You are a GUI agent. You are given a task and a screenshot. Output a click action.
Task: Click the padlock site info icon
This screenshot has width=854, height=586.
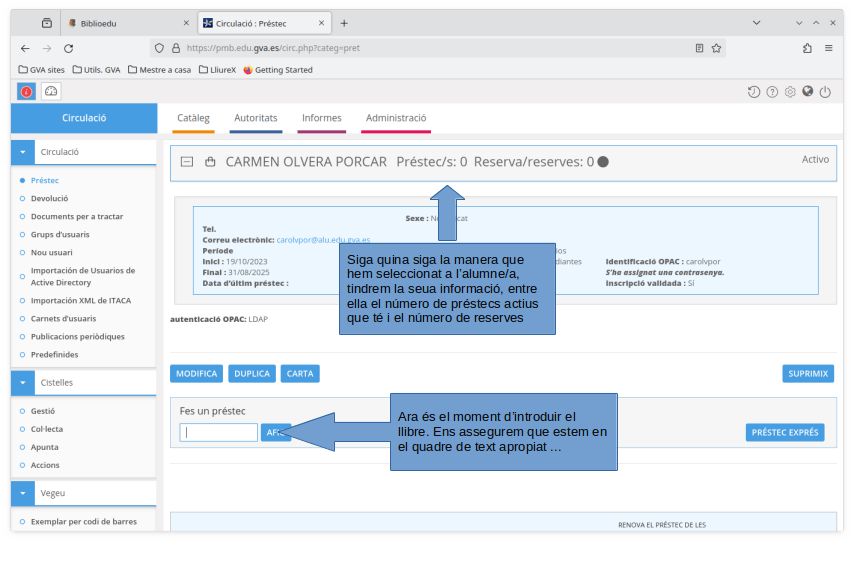click(x=176, y=48)
